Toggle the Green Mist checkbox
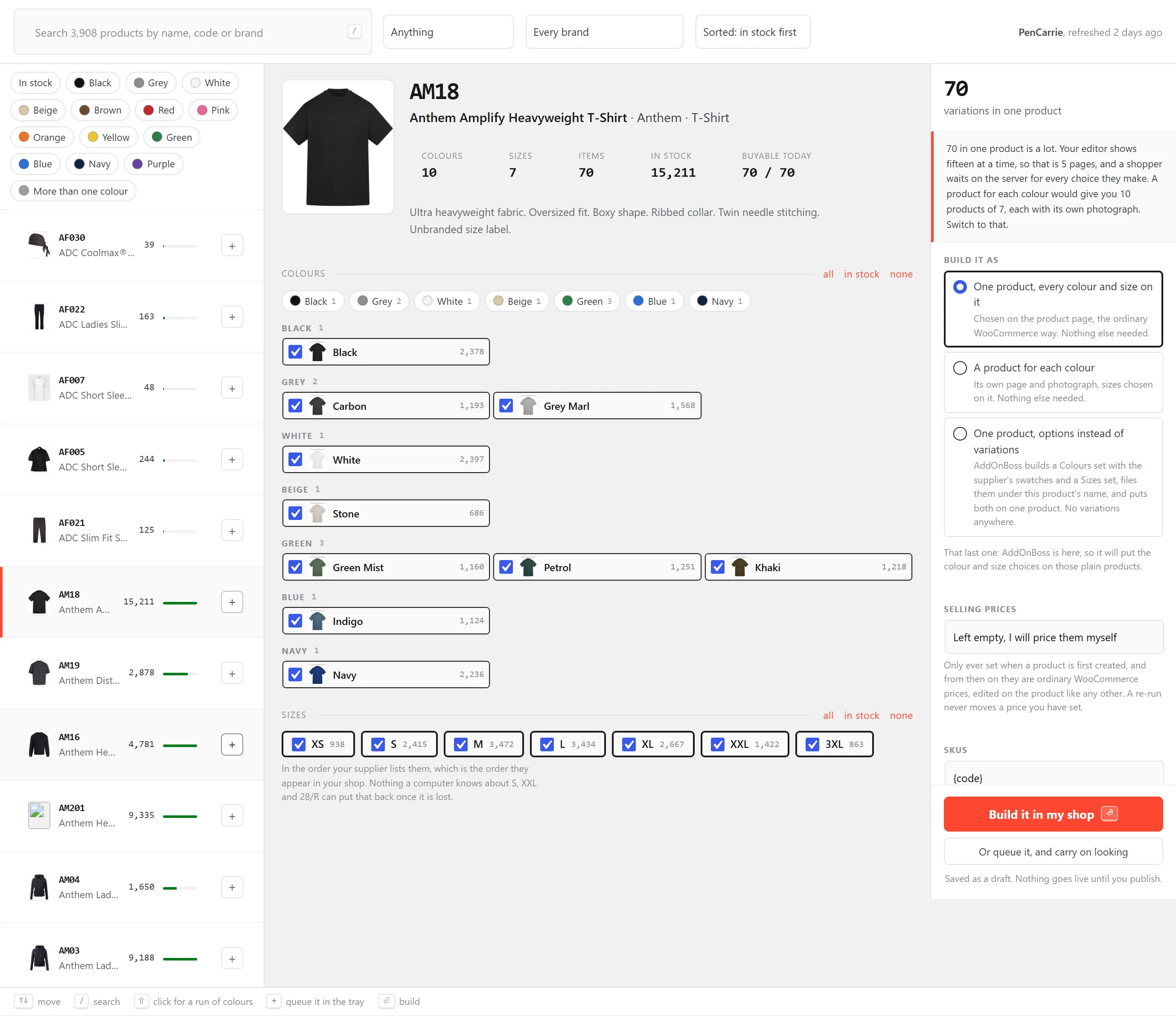 (295, 567)
